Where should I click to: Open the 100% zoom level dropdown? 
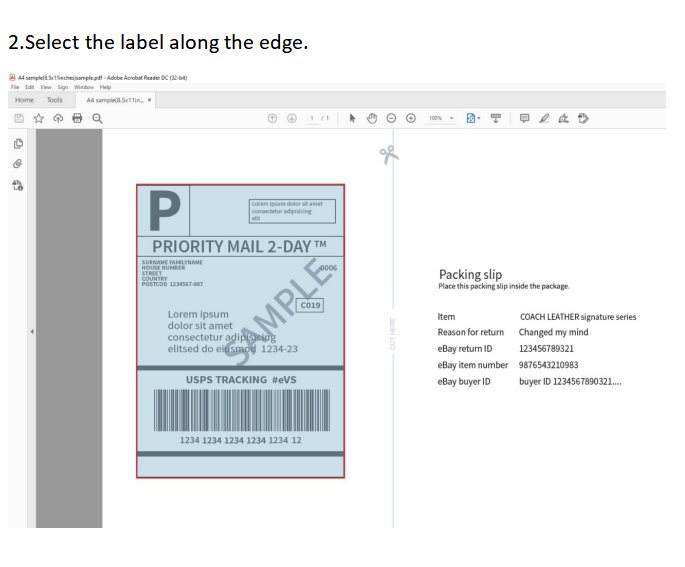[441, 118]
